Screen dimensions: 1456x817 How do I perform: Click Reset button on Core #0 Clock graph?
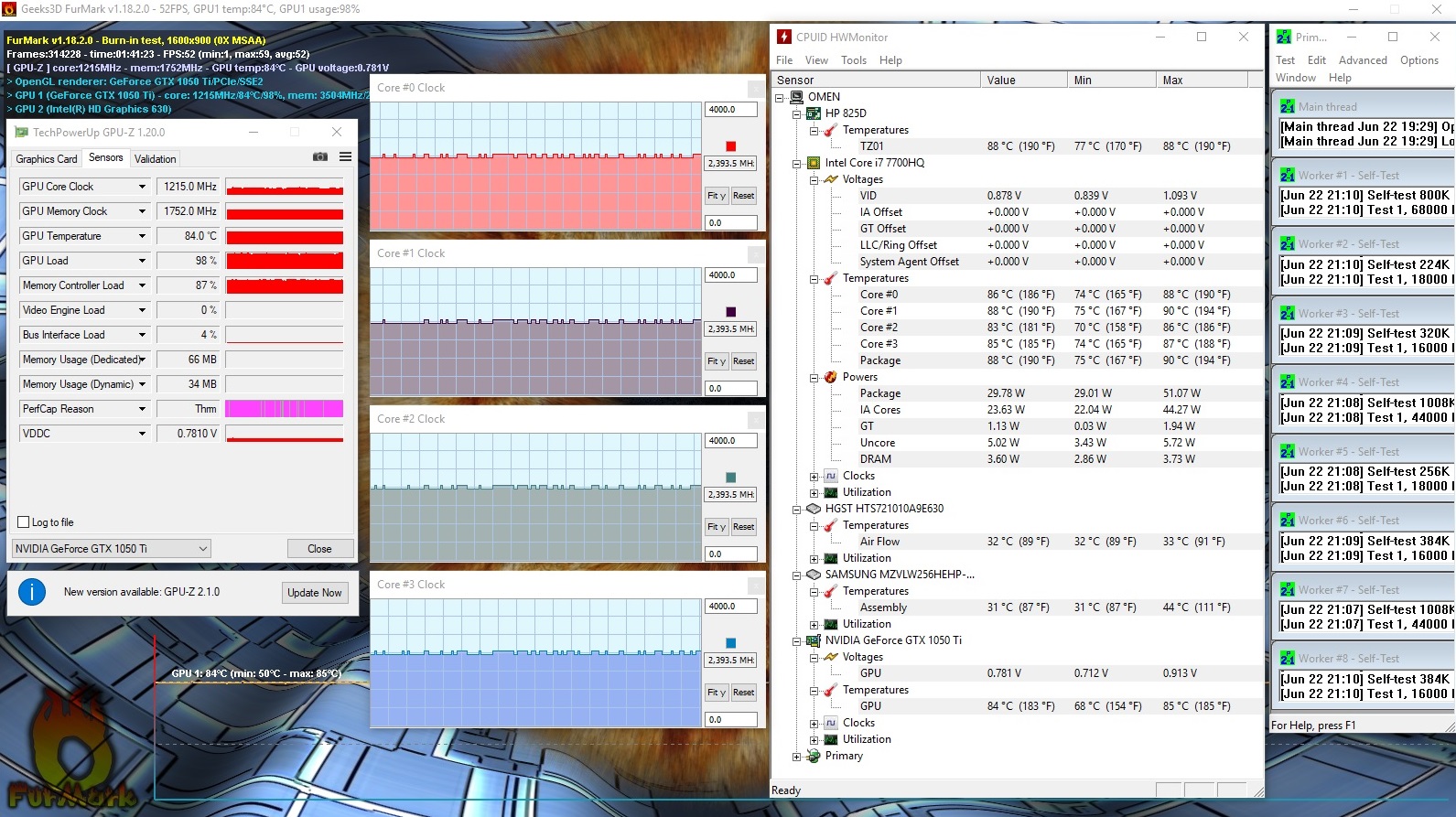743,196
